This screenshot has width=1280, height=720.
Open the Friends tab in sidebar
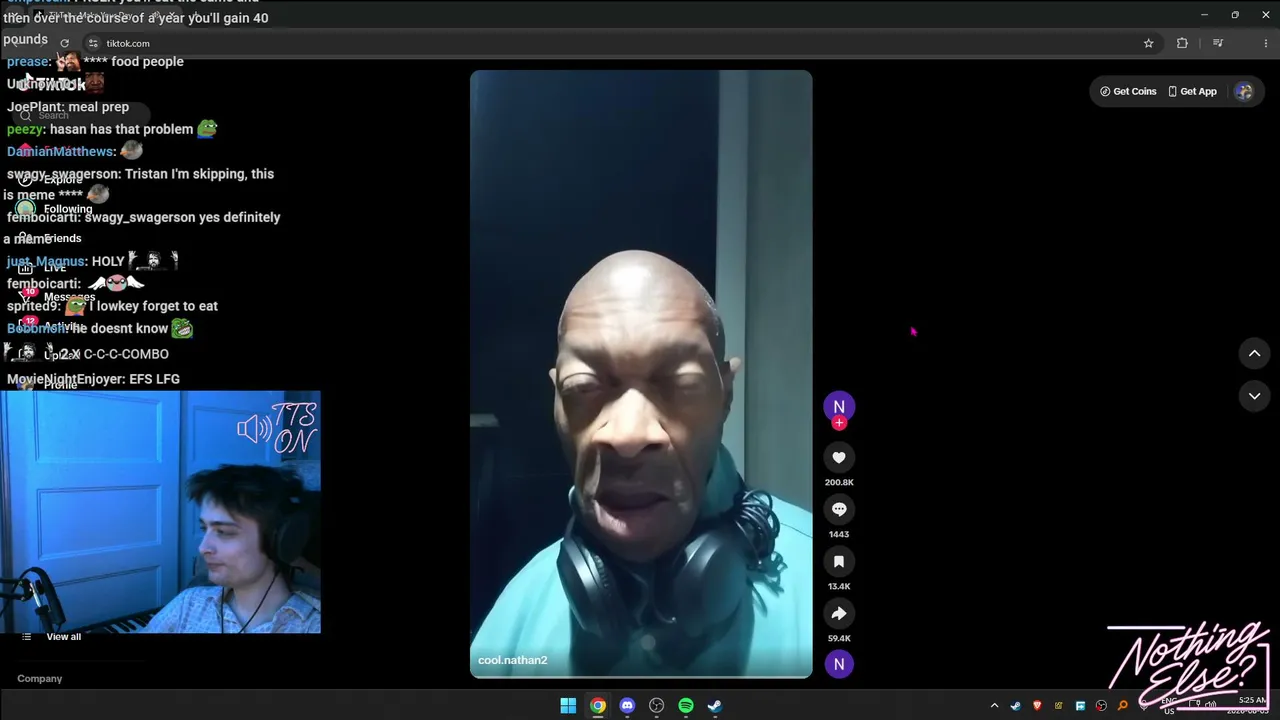tap(62, 238)
